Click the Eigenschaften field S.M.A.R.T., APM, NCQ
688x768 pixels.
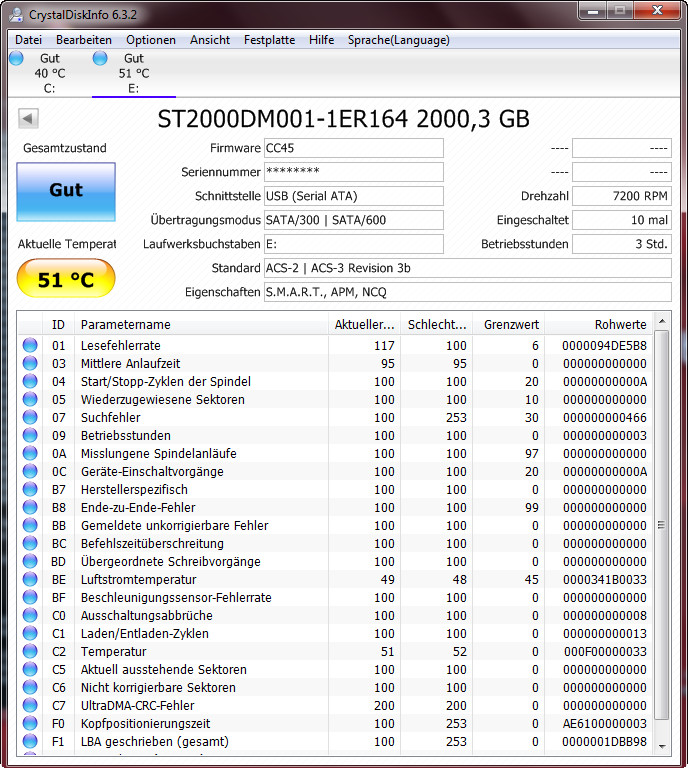pyautogui.click(x=468, y=292)
